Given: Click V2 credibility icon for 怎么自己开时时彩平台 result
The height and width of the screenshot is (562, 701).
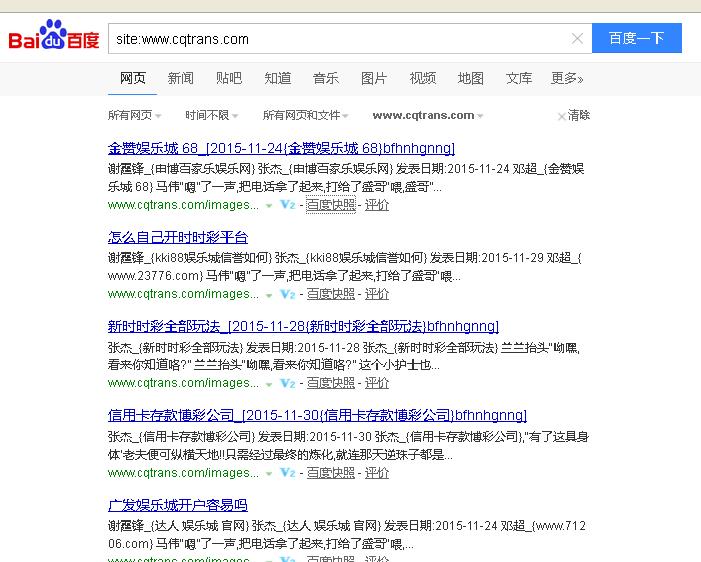Looking at the screenshot, I should coord(287,294).
